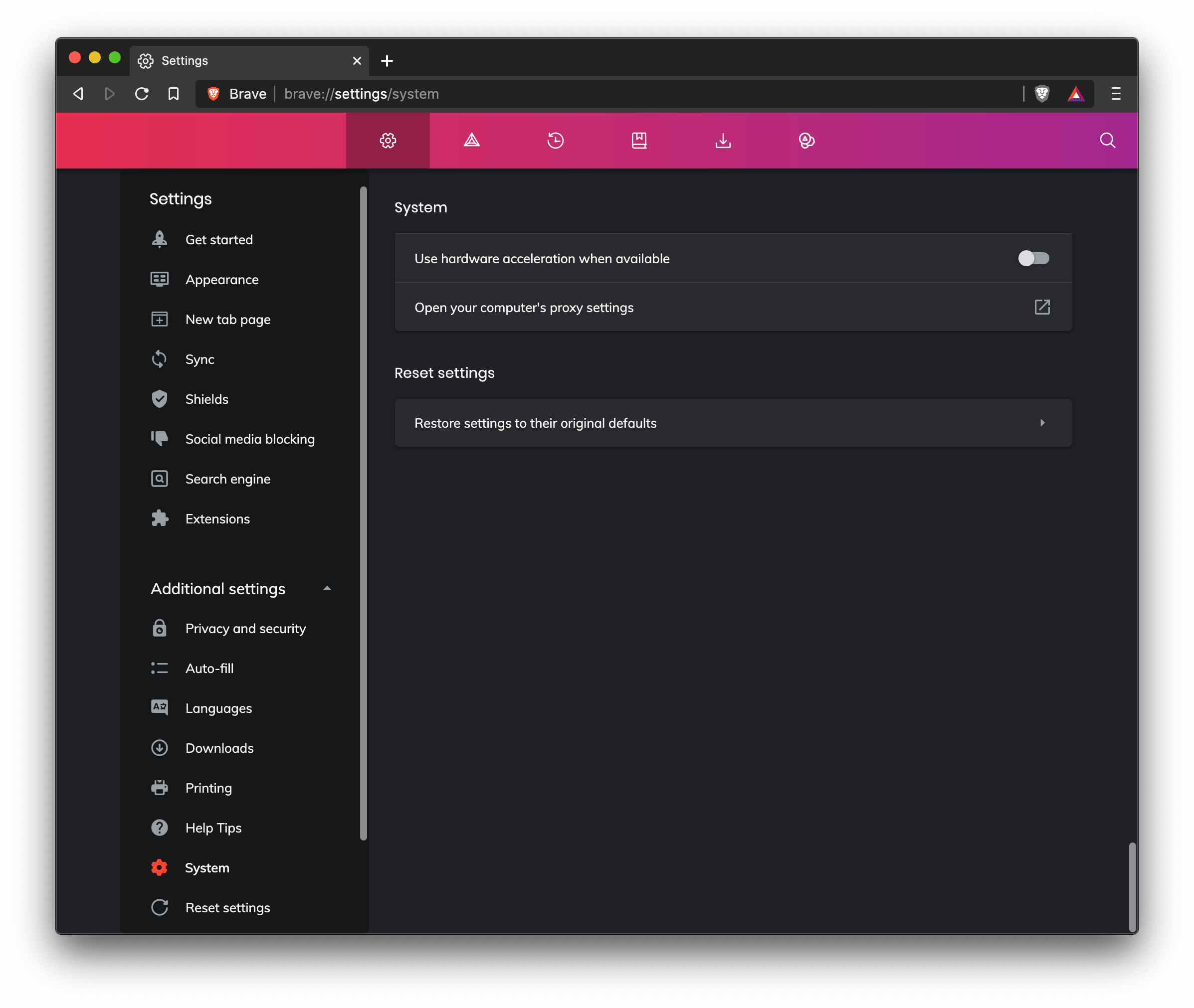Open the History icon in top bar
Image resolution: width=1194 pixels, height=1008 pixels.
pyautogui.click(x=555, y=141)
